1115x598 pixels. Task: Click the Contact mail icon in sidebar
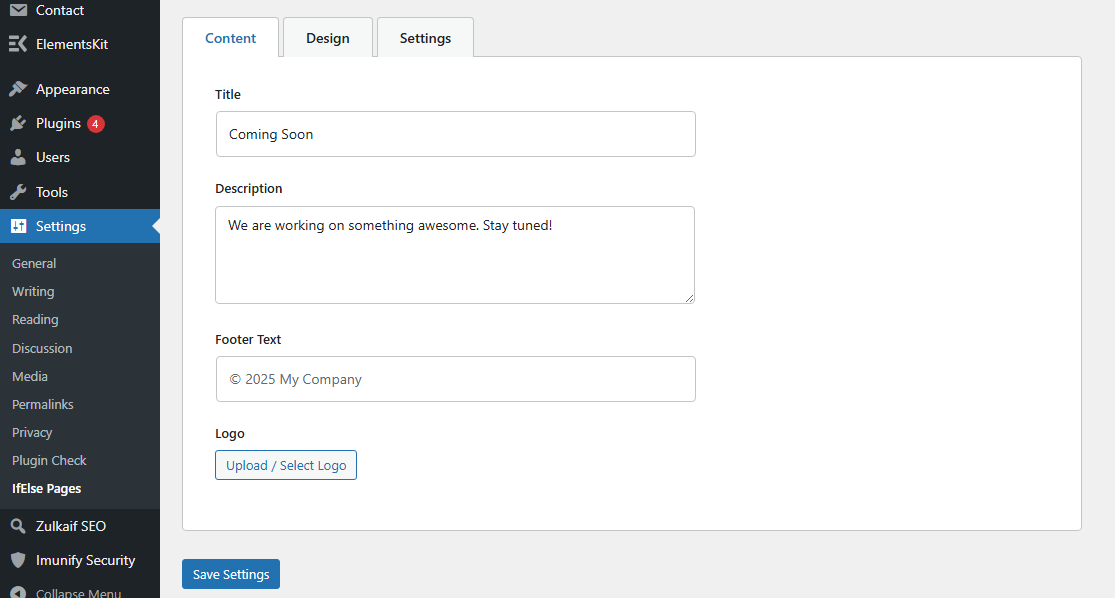click(18, 10)
